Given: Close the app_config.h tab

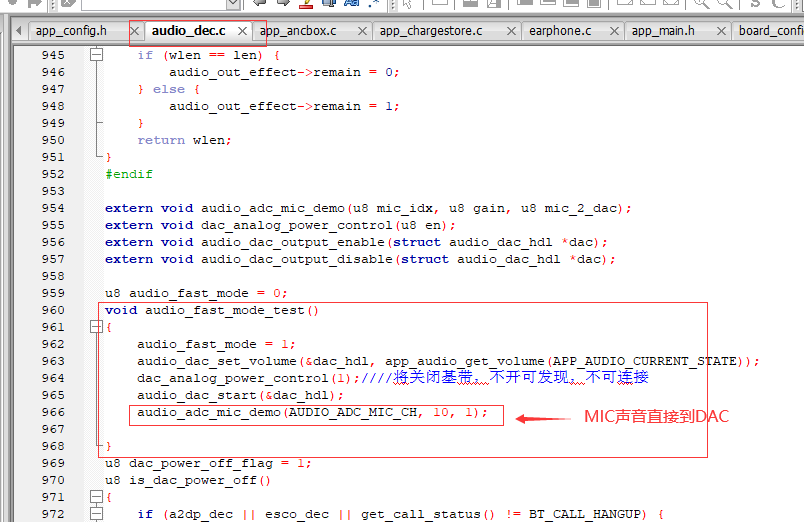Looking at the screenshot, I should 134,31.
